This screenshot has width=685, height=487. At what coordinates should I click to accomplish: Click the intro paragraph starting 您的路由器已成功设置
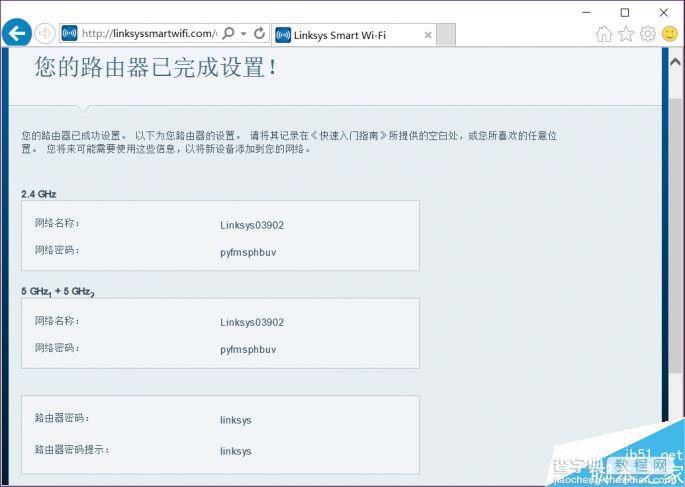point(289,142)
